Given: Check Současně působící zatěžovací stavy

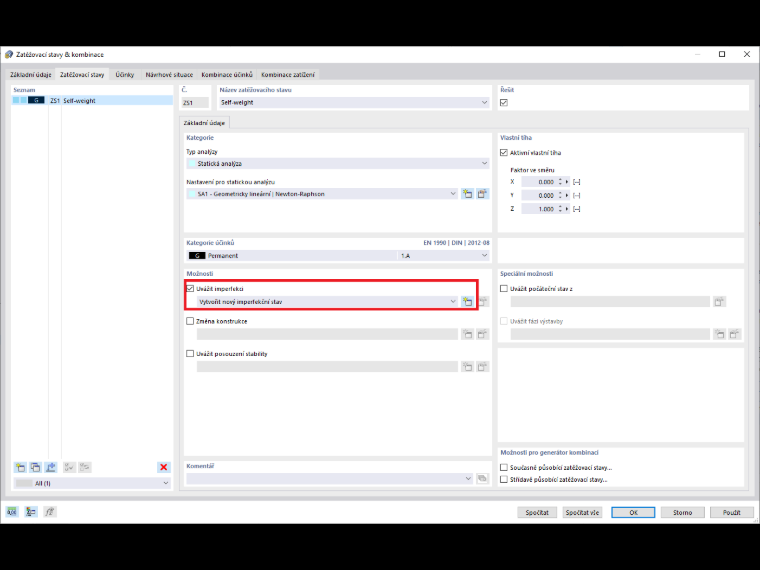Looking at the screenshot, I should pos(504,468).
